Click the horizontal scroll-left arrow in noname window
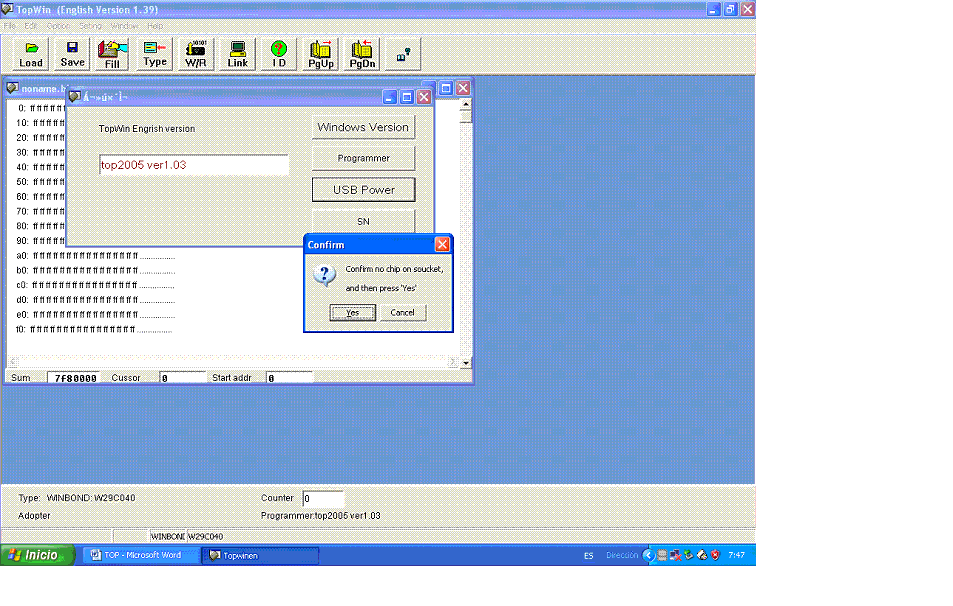 point(13,362)
